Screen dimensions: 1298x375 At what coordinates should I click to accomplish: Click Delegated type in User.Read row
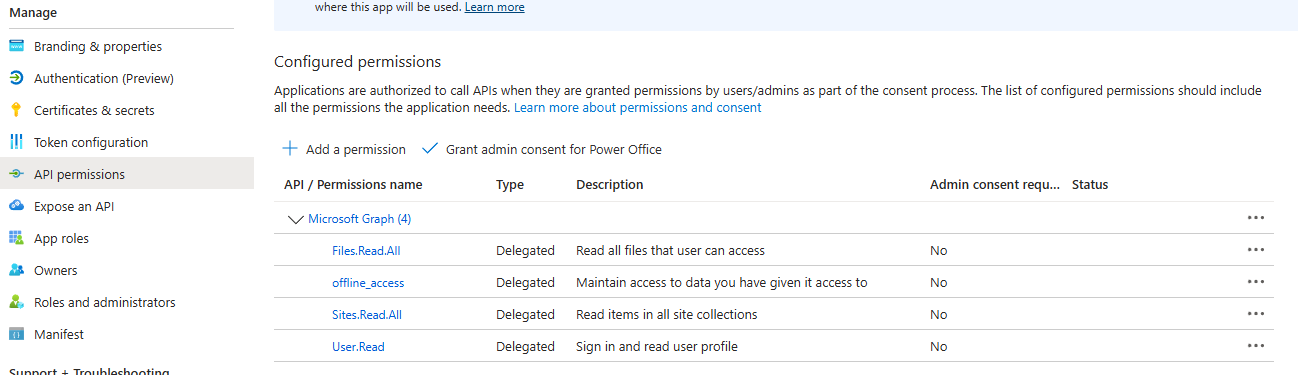(525, 346)
